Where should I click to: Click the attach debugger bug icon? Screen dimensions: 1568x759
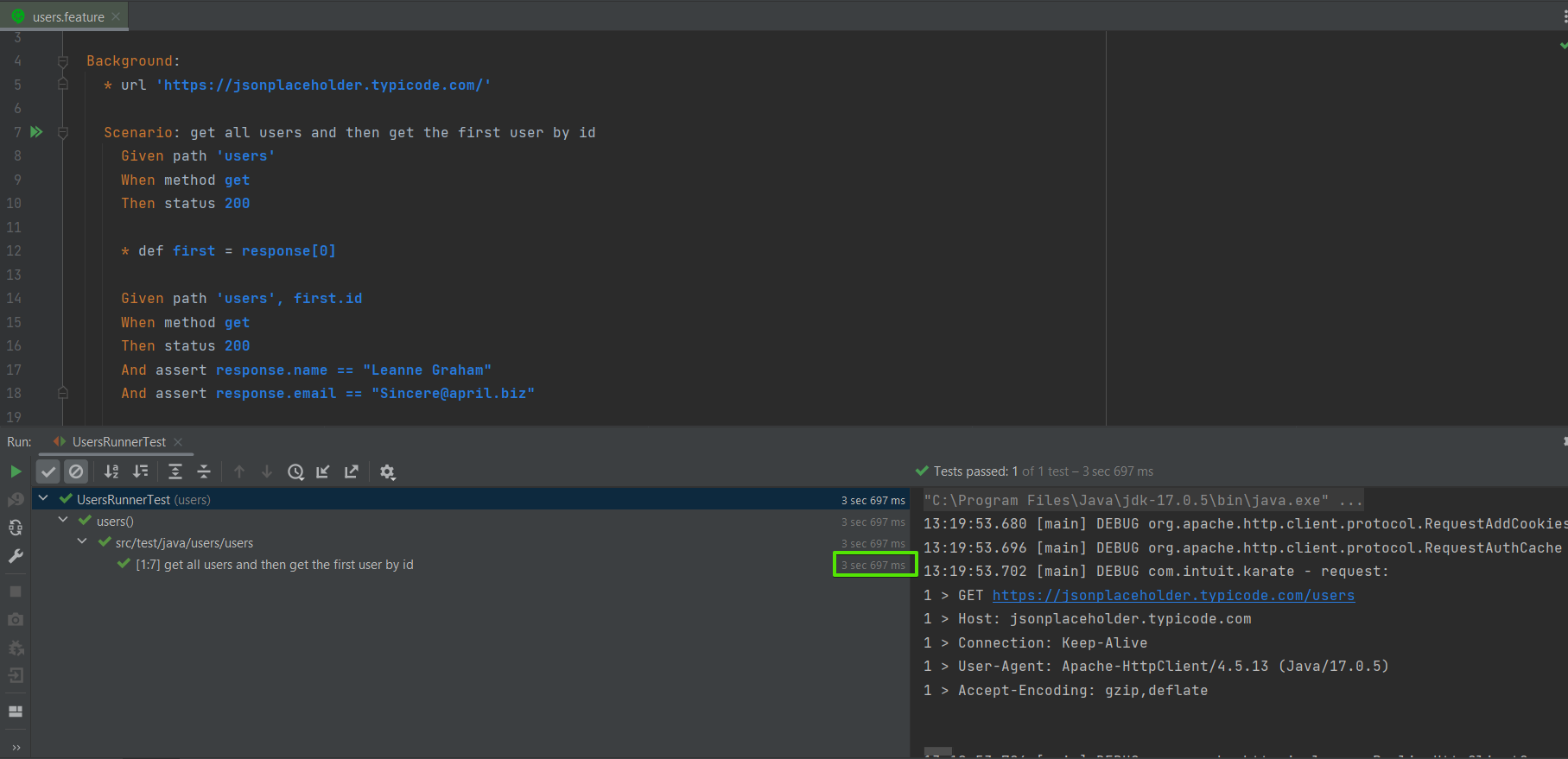click(x=16, y=648)
